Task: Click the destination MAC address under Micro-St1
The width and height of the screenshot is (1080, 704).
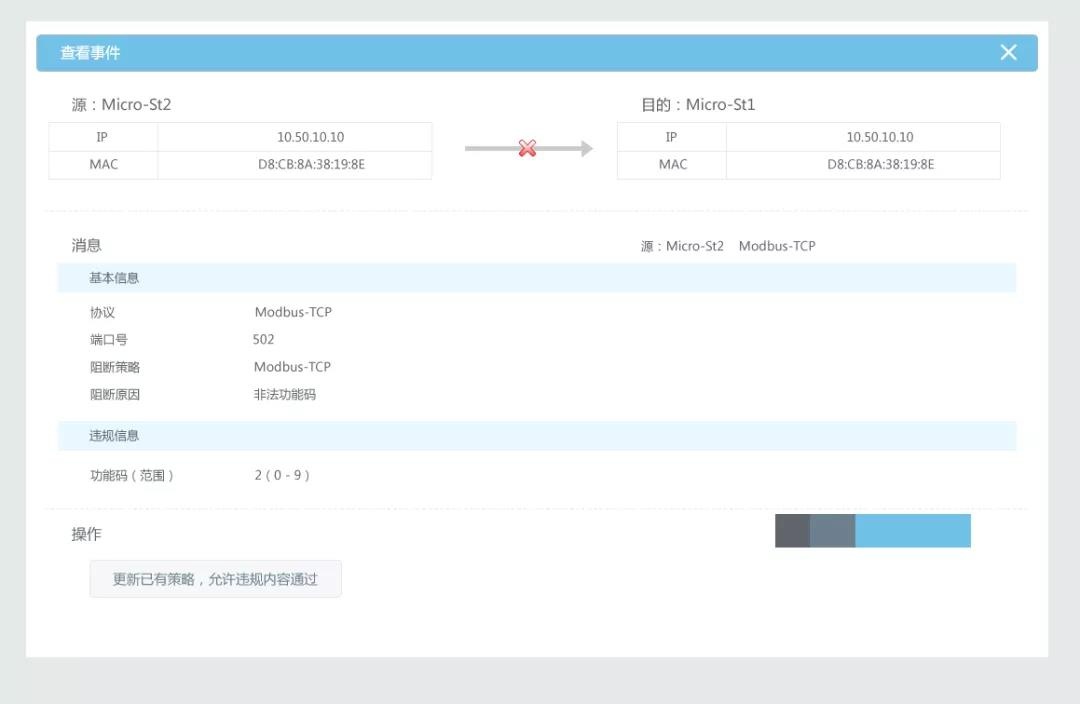Action: 880,164
